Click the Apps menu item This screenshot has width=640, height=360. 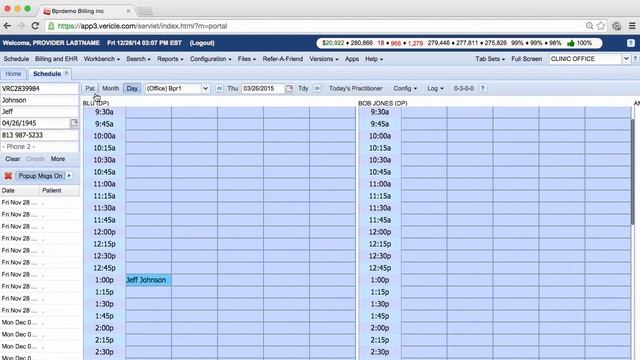[x=351, y=59]
